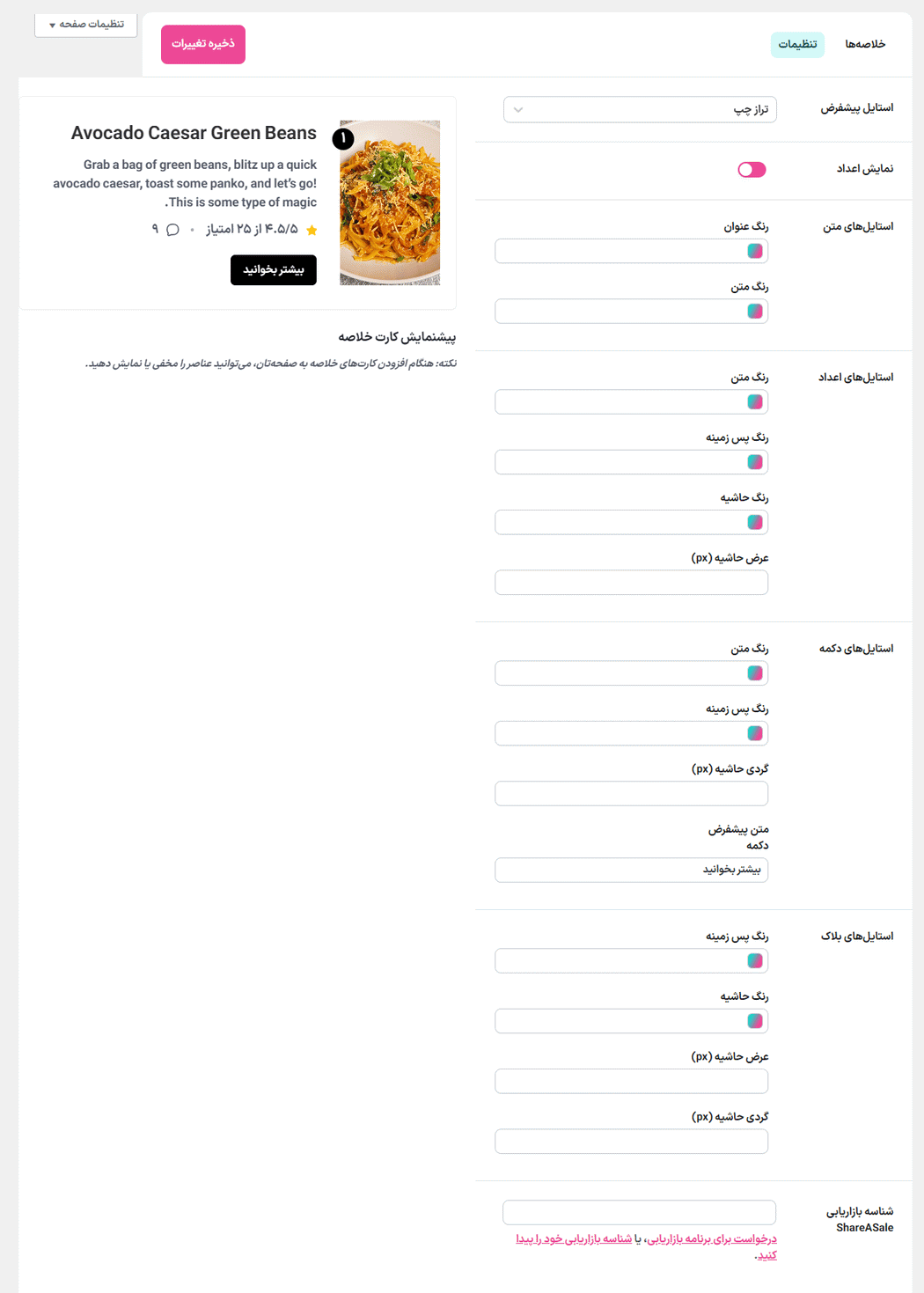Choose button text color swatch in استایل‌های دکمه
The width and height of the screenshot is (924, 1293).
(x=755, y=673)
